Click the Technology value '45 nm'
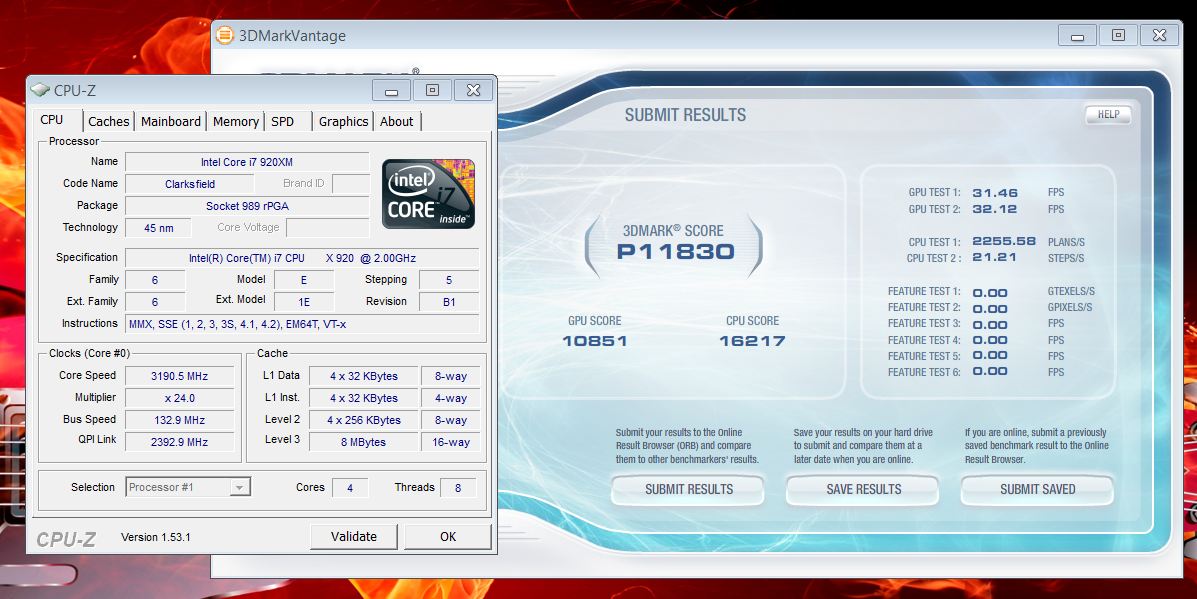The image size is (1197, 599). coord(159,227)
